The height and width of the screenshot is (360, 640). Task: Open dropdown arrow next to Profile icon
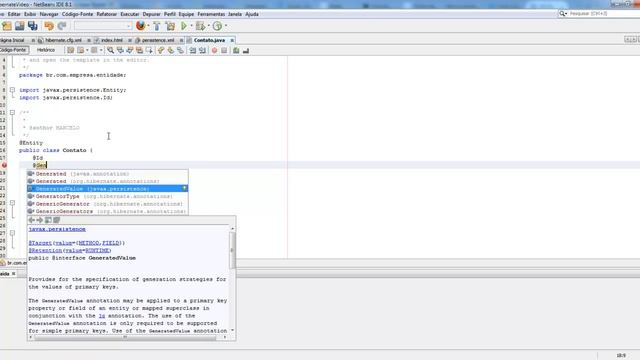pyautogui.click(x=226, y=26)
